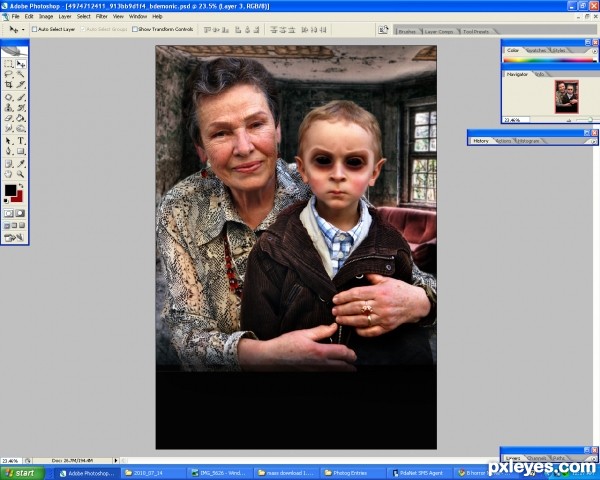This screenshot has height=480, width=600.
Task: Select the Rectangle shape tool
Action: 21,152
